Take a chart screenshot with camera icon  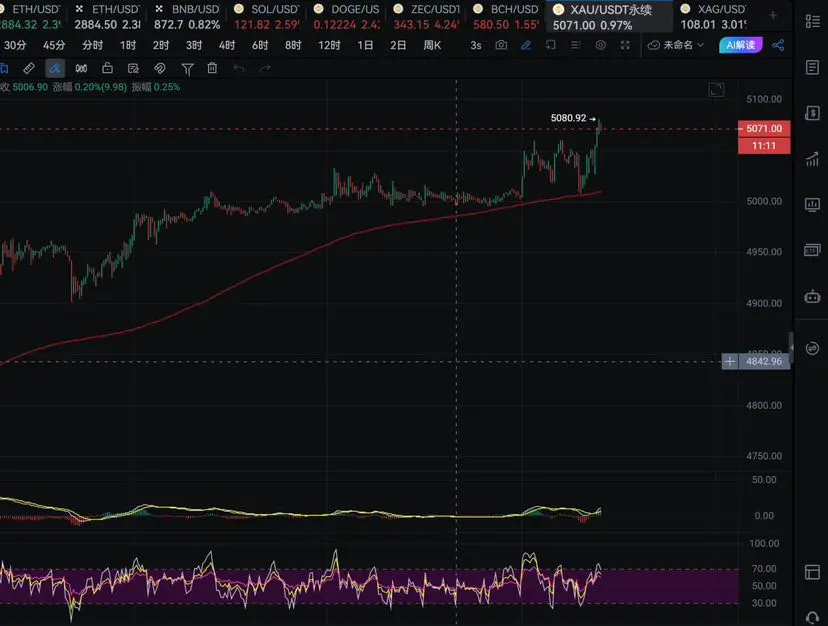pos(501,45)
